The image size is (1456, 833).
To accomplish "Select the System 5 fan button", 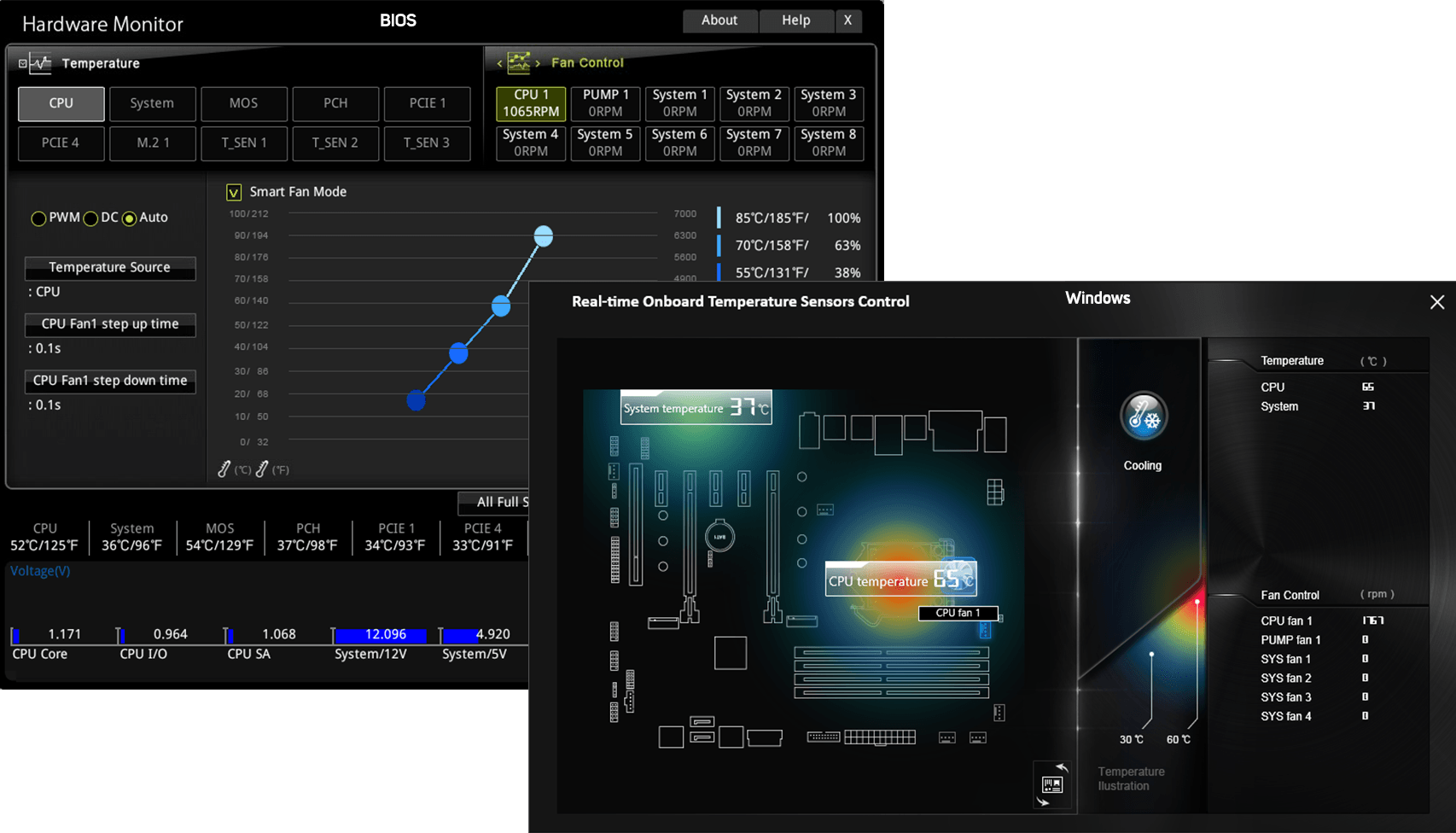I will 605,143.
